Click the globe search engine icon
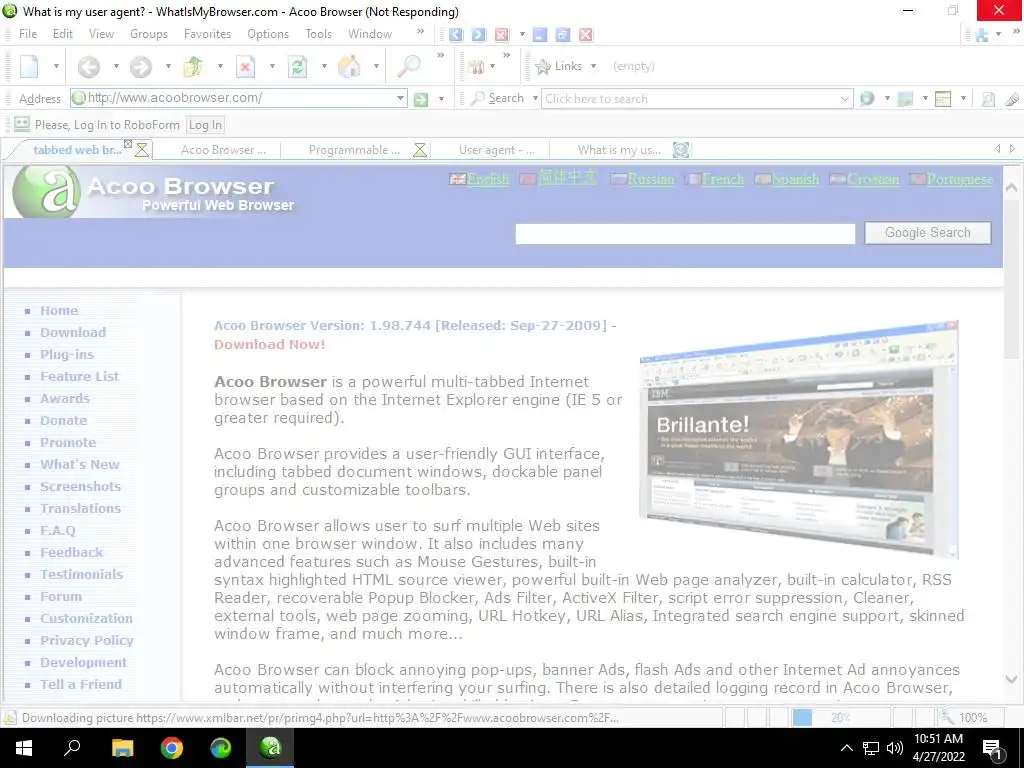1024x768 pixels. point(867,99)
